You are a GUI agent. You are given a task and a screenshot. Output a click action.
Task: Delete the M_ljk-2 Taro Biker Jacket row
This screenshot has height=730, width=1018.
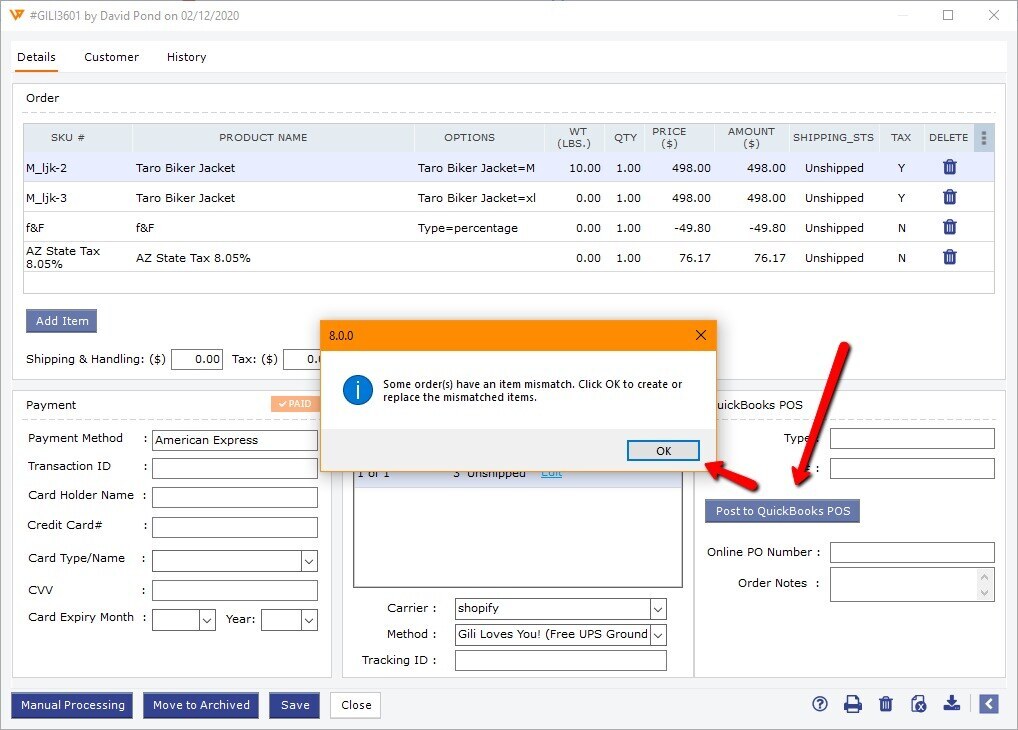(949, 168)
